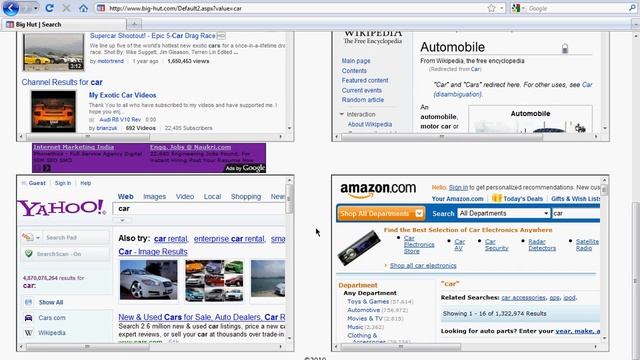Open Wikipedia Random article link
Screen dimensions: 640x360
point(362,100)
